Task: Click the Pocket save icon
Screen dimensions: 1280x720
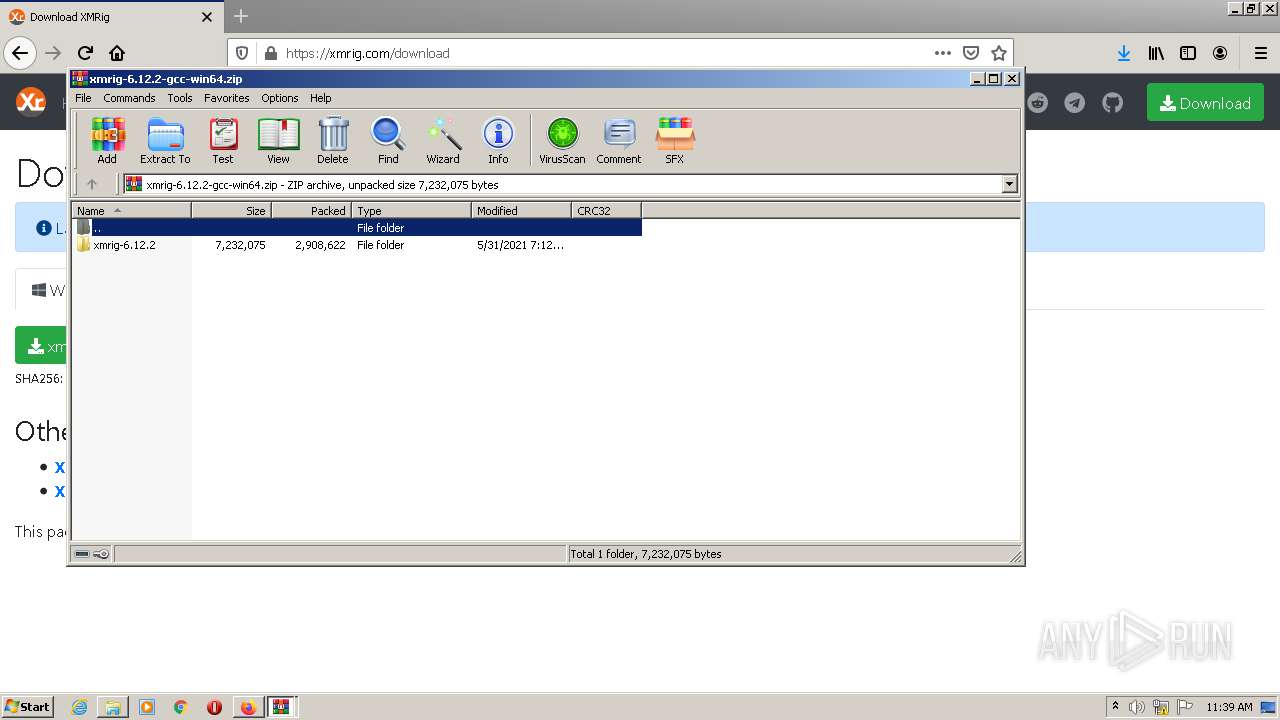Action: 970,53
